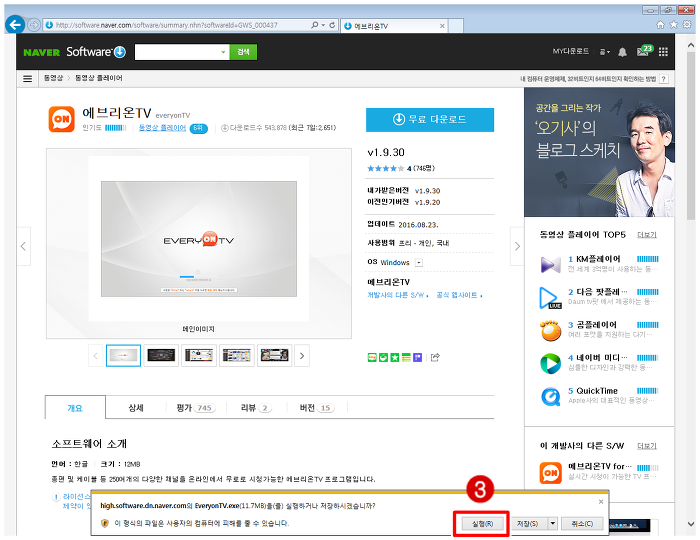Advance thumbnail strip with right arrow
The height and width of the screenshot is (540, 700).
pyautogui.click(x=302, y=356)
